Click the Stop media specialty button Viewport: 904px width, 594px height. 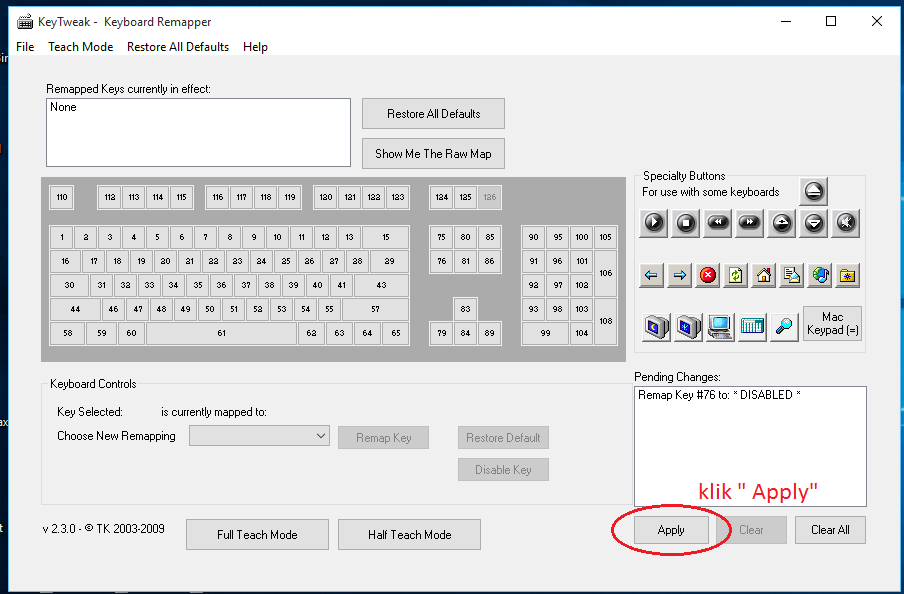(685, 223)
